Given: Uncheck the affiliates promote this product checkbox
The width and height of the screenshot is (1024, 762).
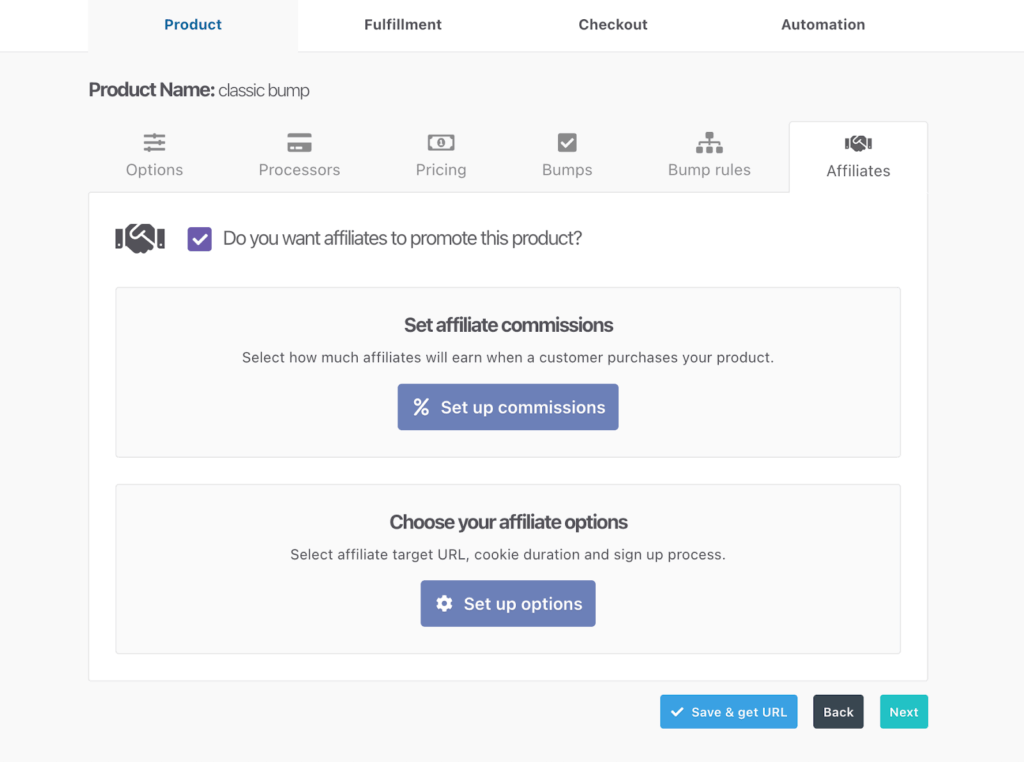Looking at the screenshot, I should [200, 239].
